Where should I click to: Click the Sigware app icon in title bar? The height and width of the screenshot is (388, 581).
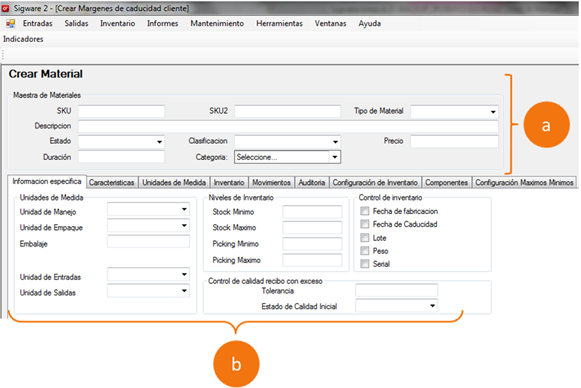click(x=6, y=8)
